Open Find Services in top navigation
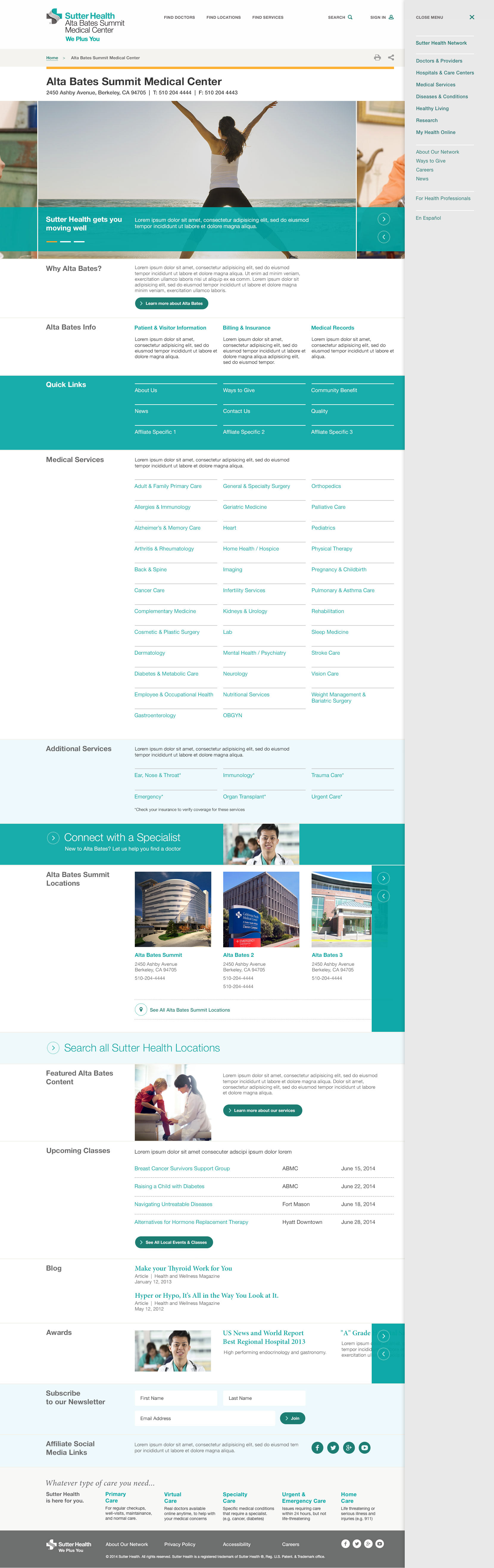Screen dimensions: 494x1568 [x=268, y=18]
